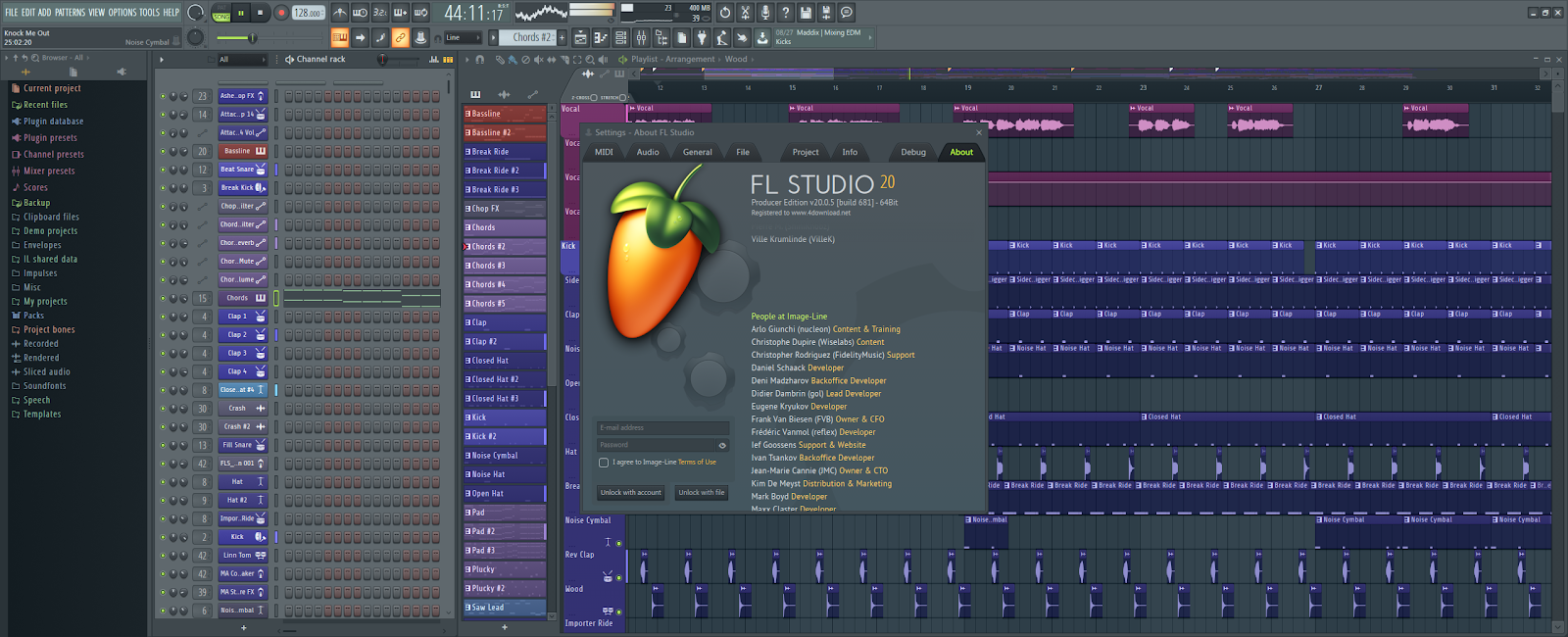
Task: Toggle the STRETCH switch in playlist
Action: (x=622, y=98)
